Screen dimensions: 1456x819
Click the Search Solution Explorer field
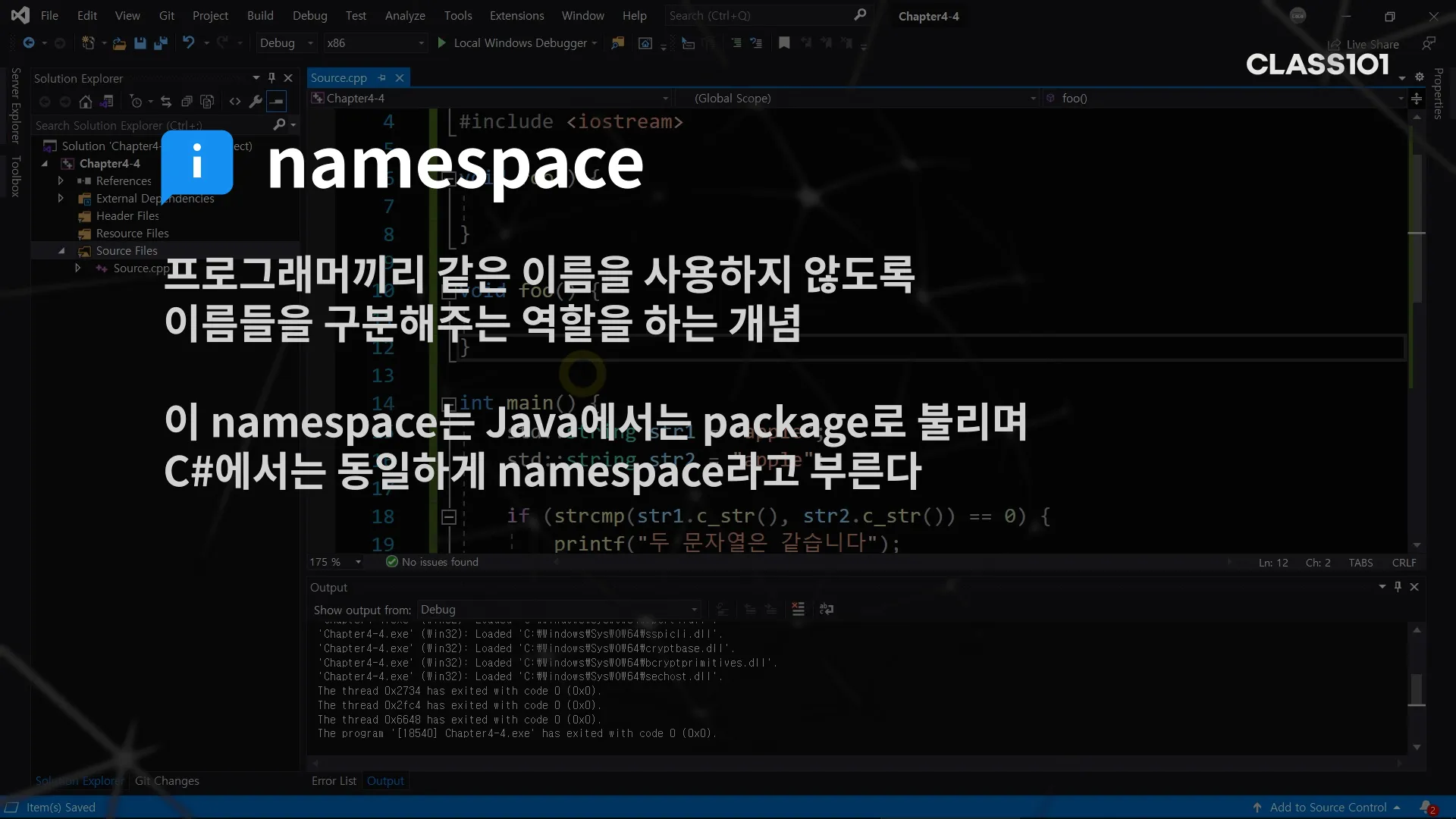point(152,125)
